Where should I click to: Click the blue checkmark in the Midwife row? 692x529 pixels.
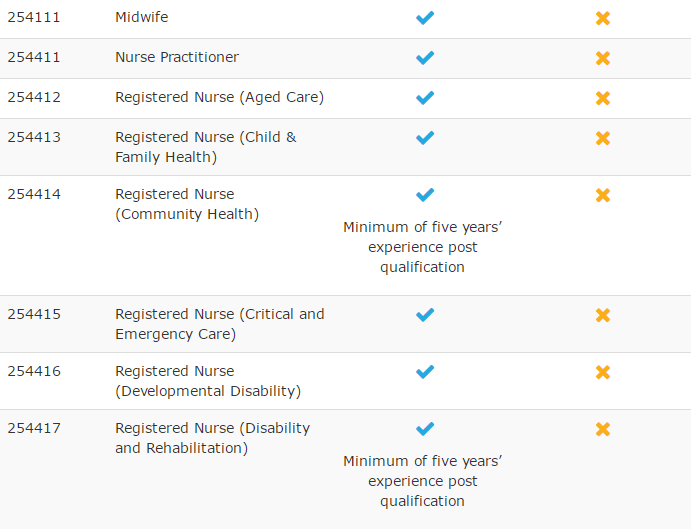(425, 18)
